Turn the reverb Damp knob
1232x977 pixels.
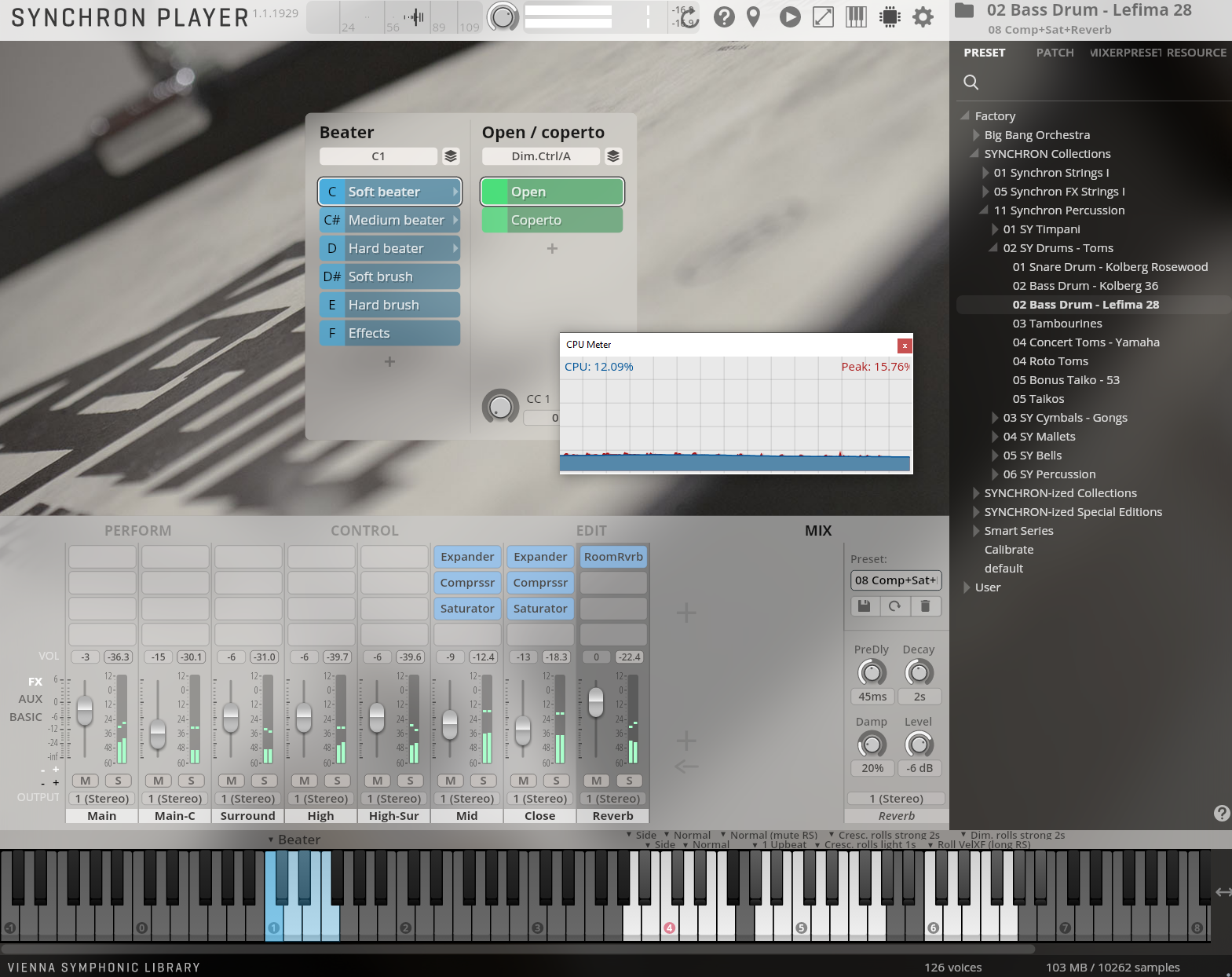pos(872,744)
